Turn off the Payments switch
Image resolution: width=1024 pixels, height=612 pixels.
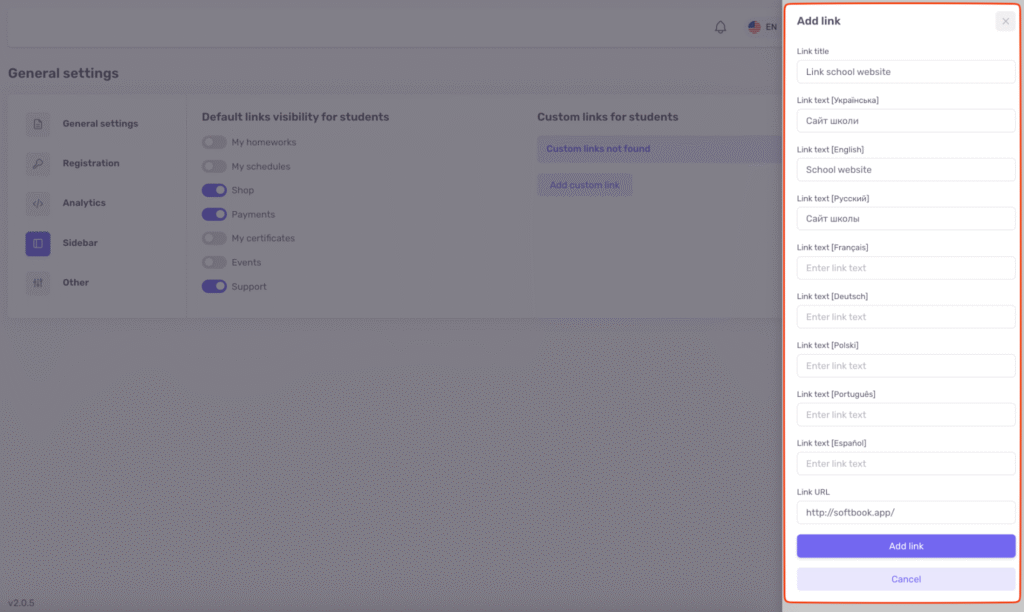214,214
